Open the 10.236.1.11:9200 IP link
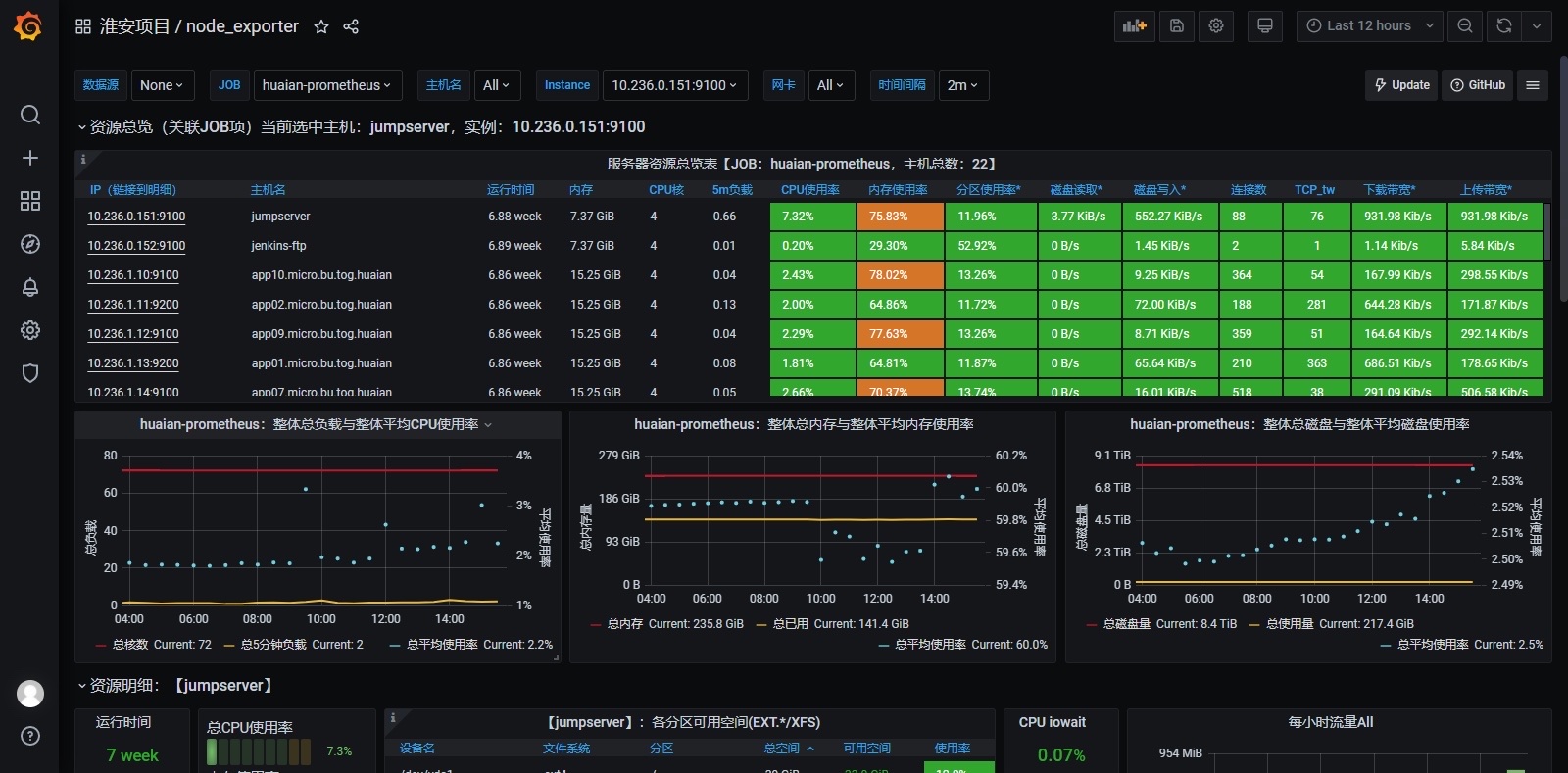 tap(133, 305)
